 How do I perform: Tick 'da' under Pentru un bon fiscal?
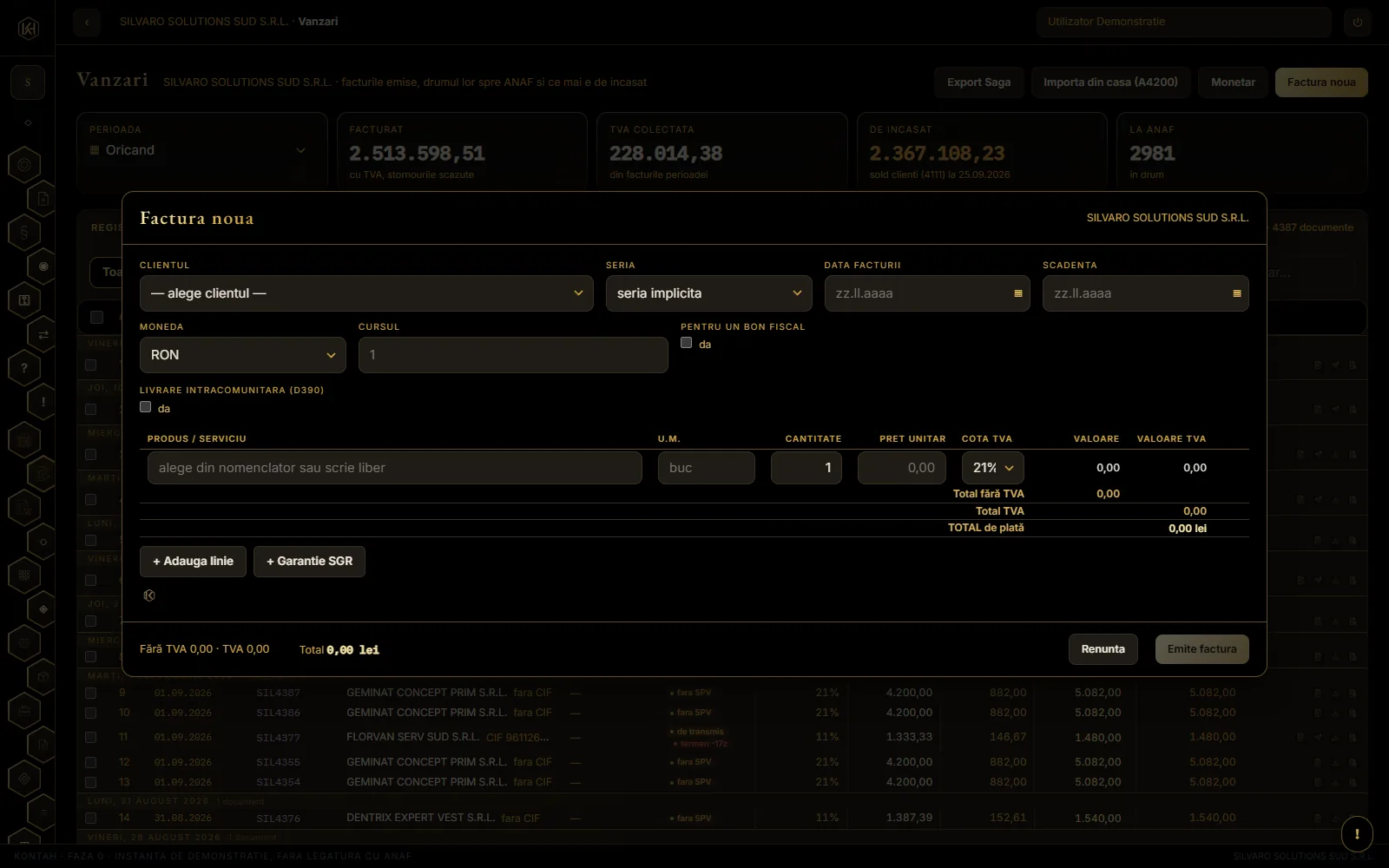point(687,343)
